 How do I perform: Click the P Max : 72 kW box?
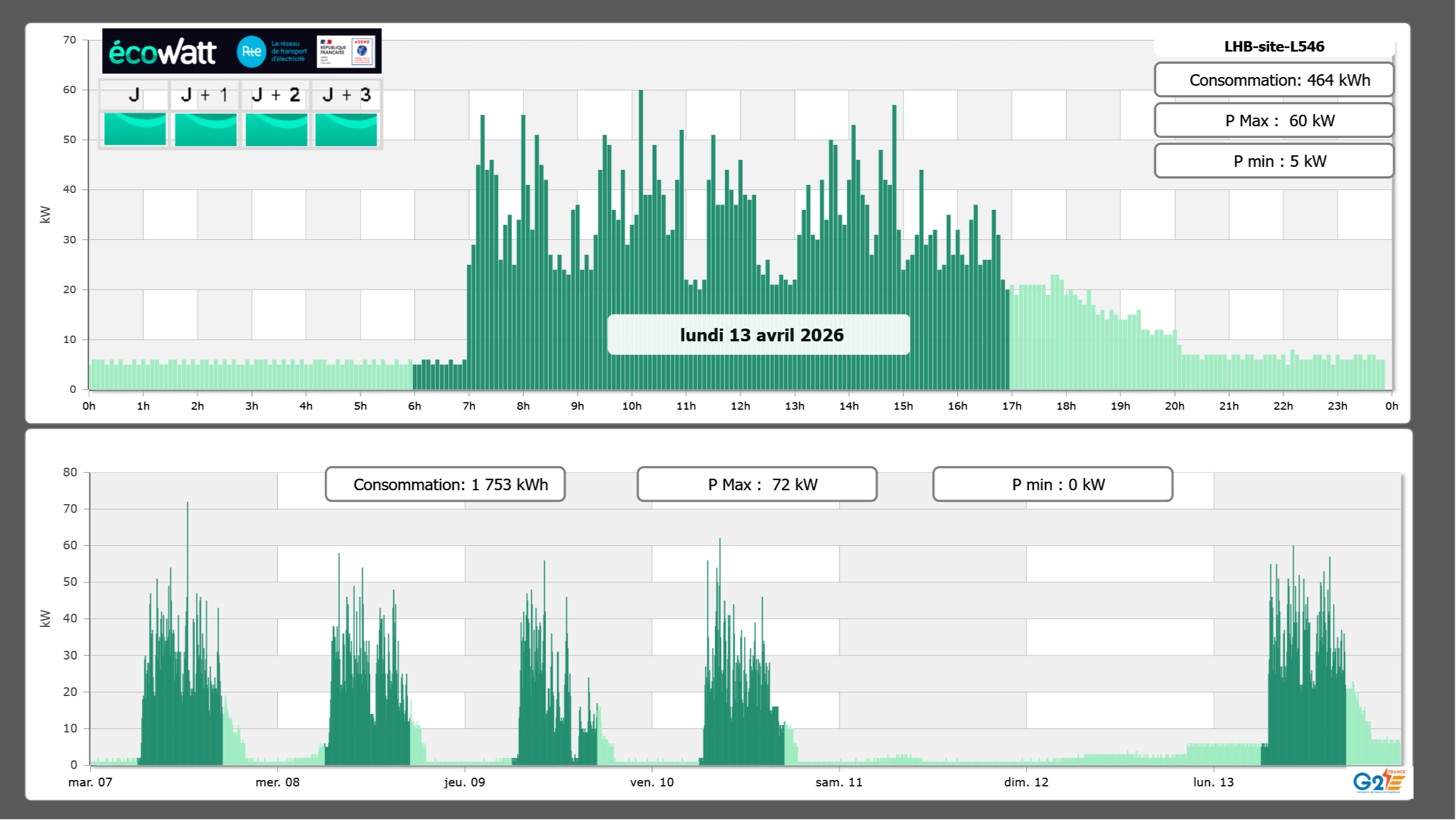coord(757,484)
